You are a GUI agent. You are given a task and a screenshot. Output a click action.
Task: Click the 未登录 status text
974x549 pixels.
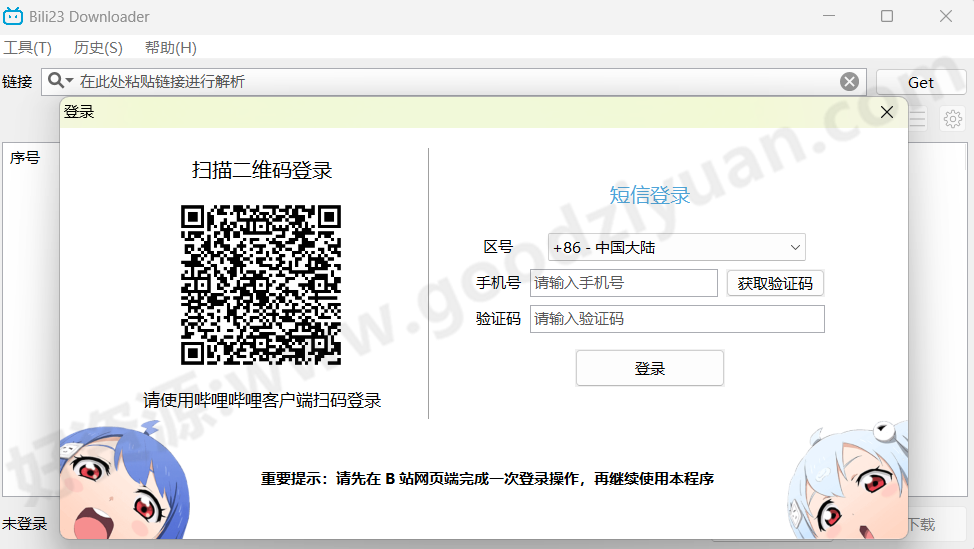pos(25,524)
